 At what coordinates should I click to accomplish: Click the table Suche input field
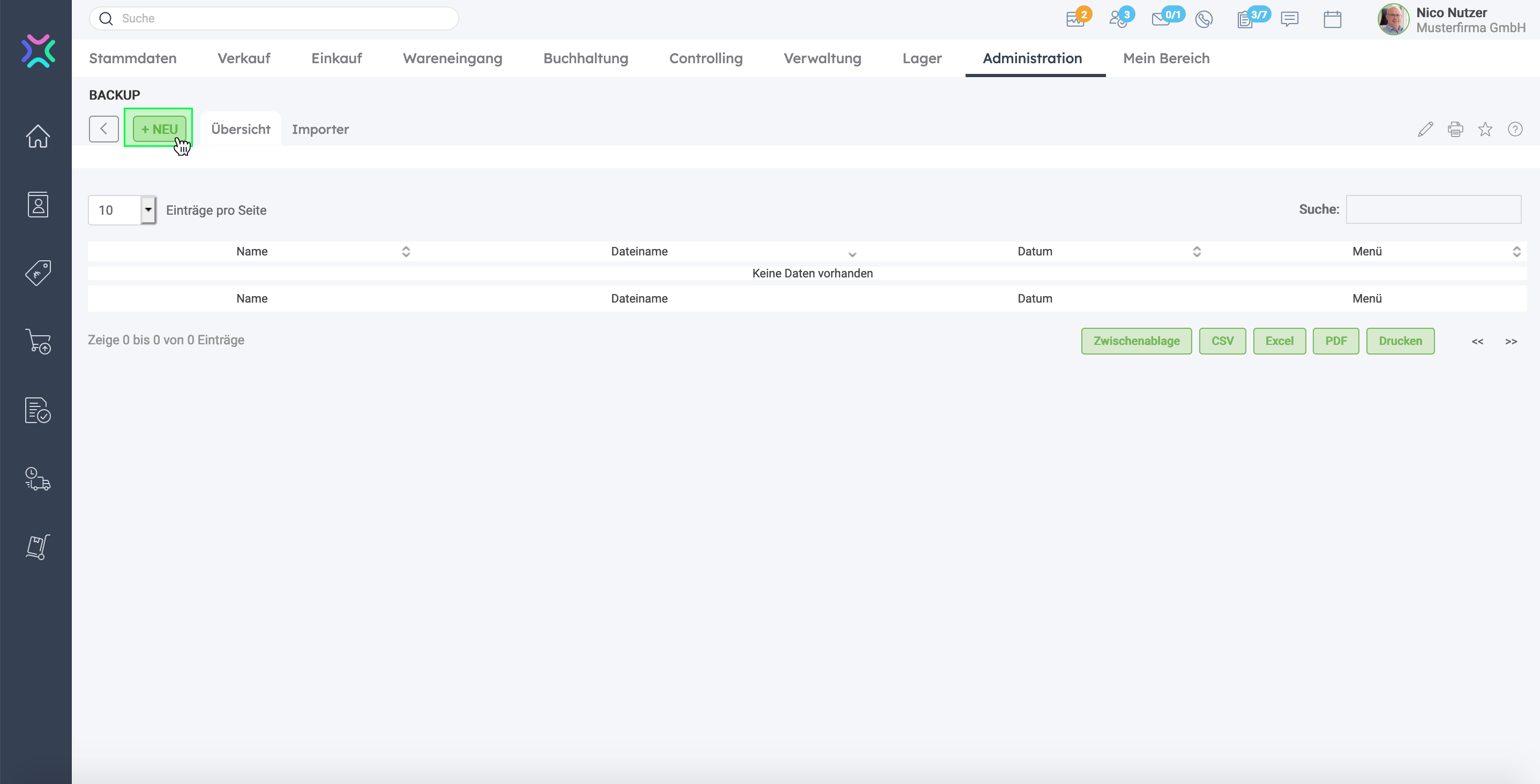click(1433, 209)
